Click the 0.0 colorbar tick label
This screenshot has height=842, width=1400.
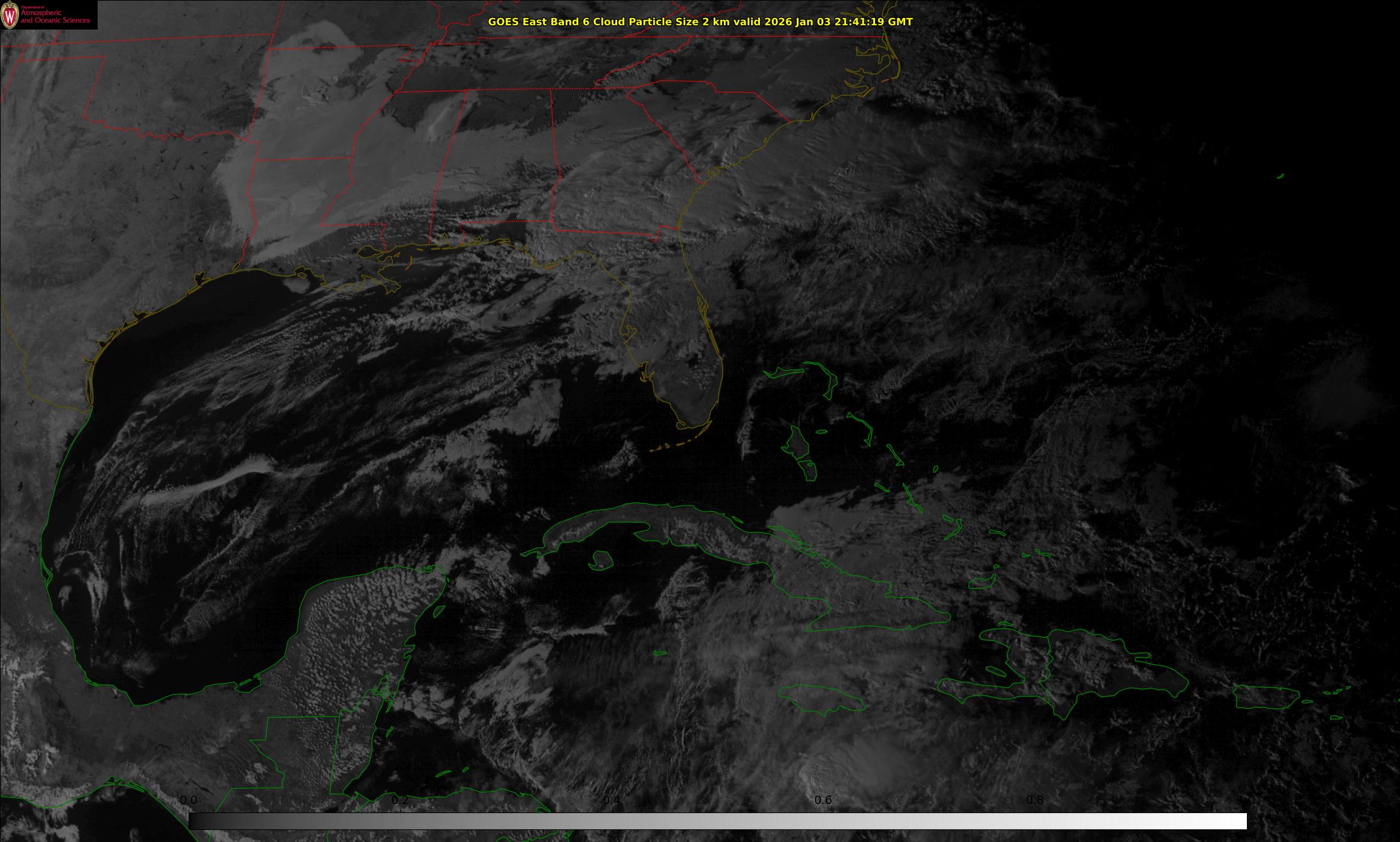pos(189,800)
